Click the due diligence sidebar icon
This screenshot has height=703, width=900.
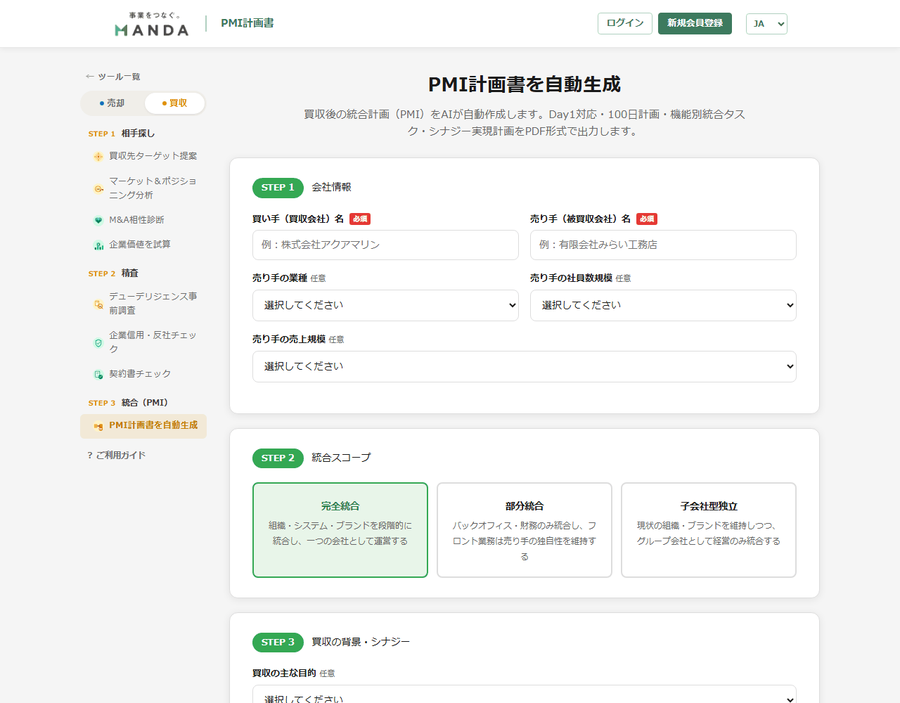pos(98,304)
